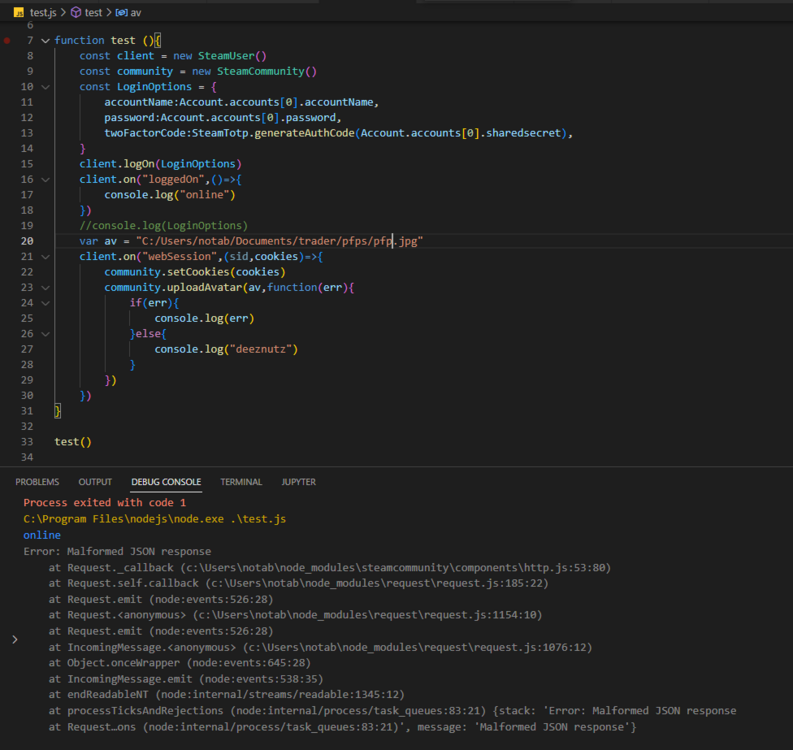
Task: Click the test function symbol icon in breadcrumb
Action: click(77, 12)
